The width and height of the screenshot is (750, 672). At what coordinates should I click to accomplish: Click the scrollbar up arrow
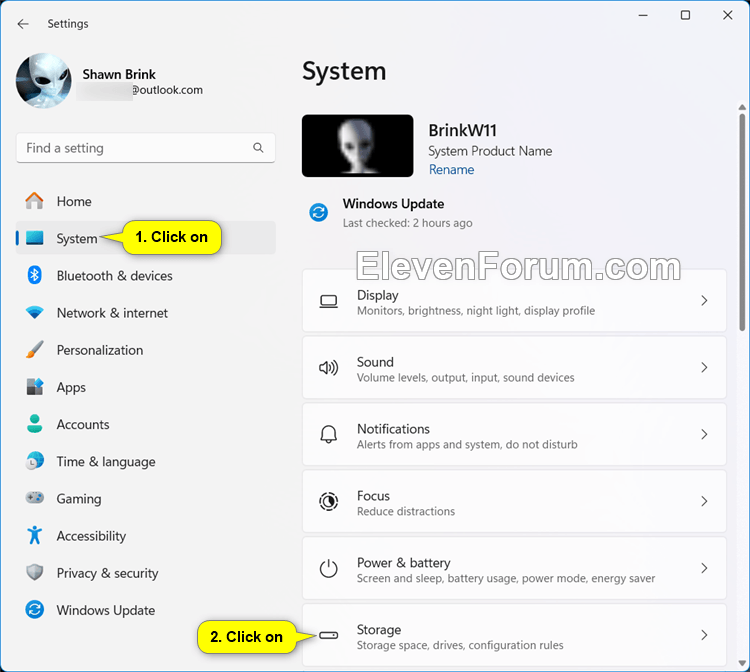742,107
